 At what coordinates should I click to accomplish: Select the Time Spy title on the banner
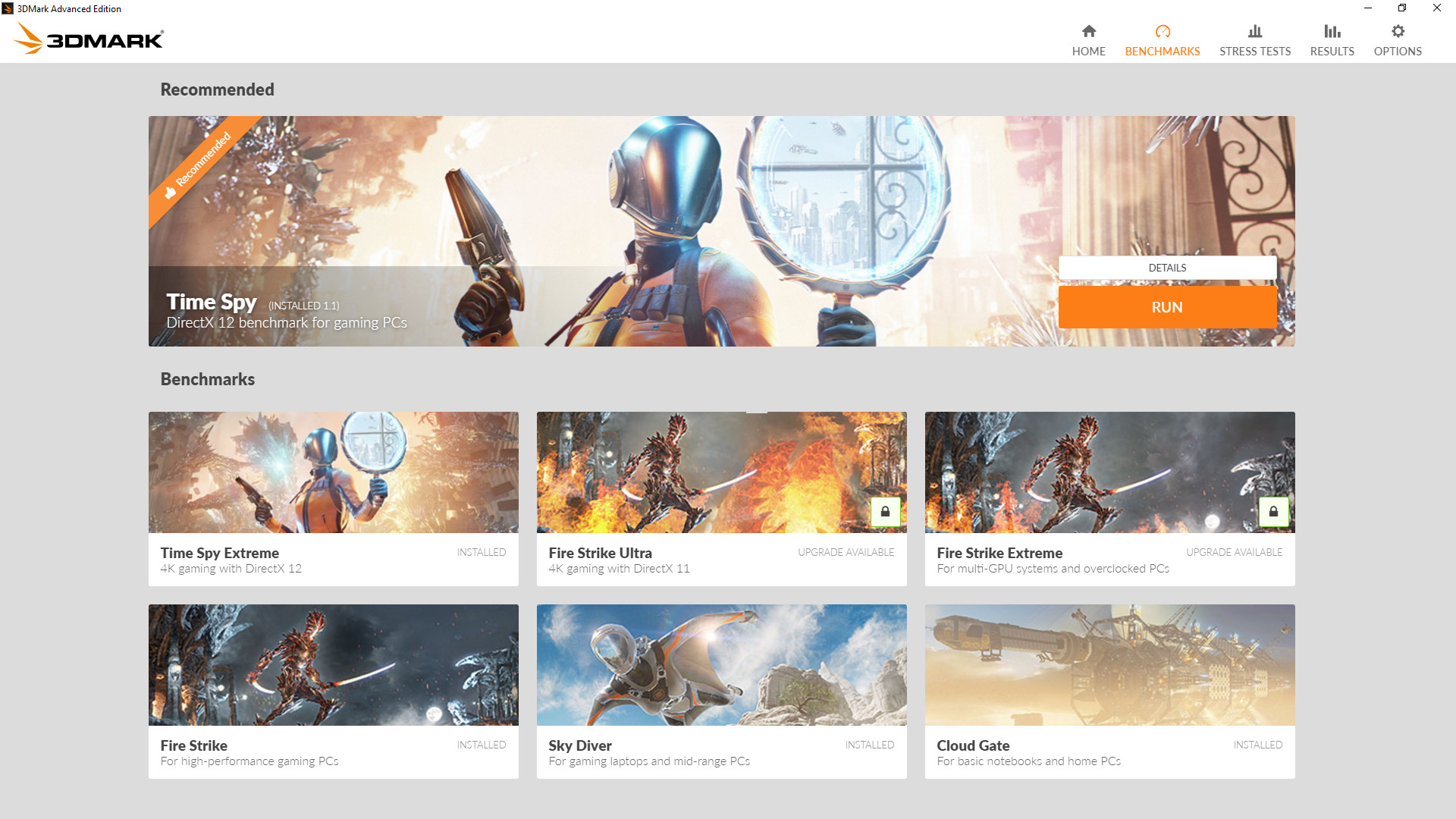coord(212,302)
